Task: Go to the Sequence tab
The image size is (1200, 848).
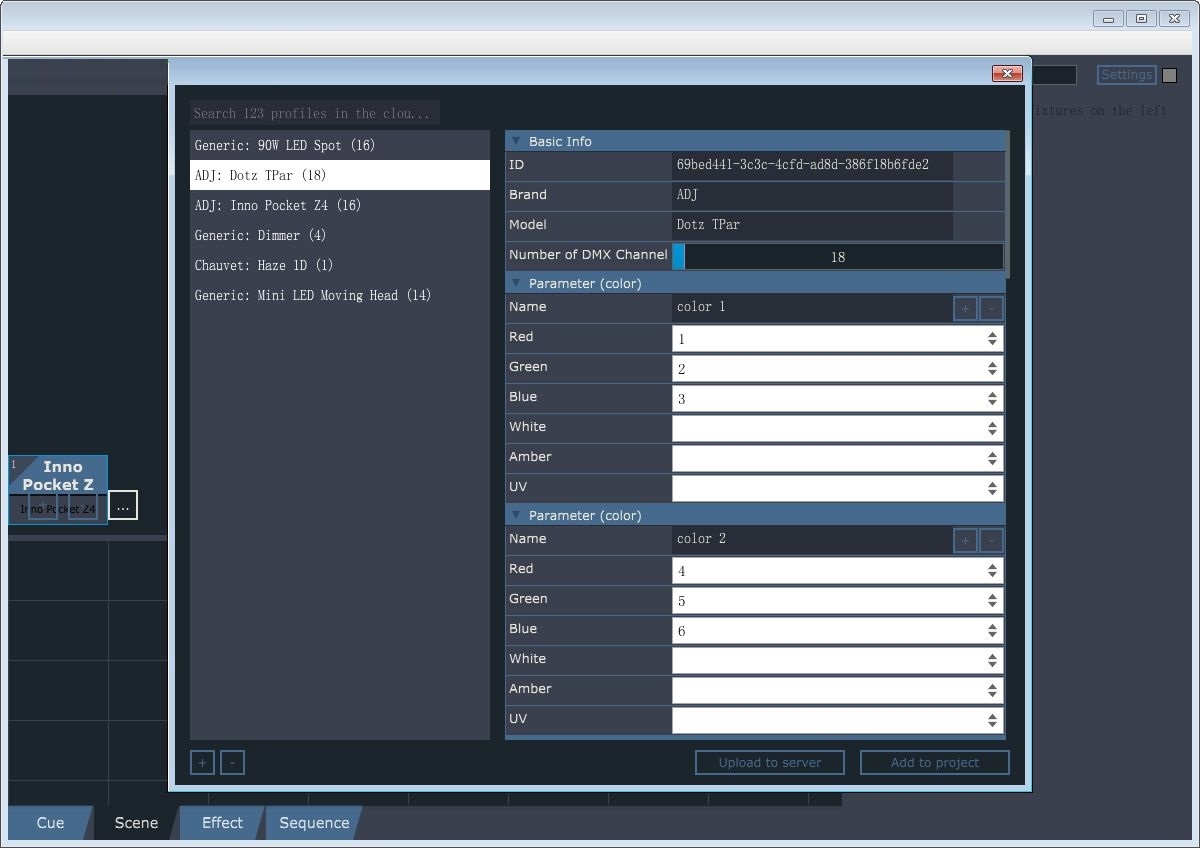Action: tap(314, 823)
